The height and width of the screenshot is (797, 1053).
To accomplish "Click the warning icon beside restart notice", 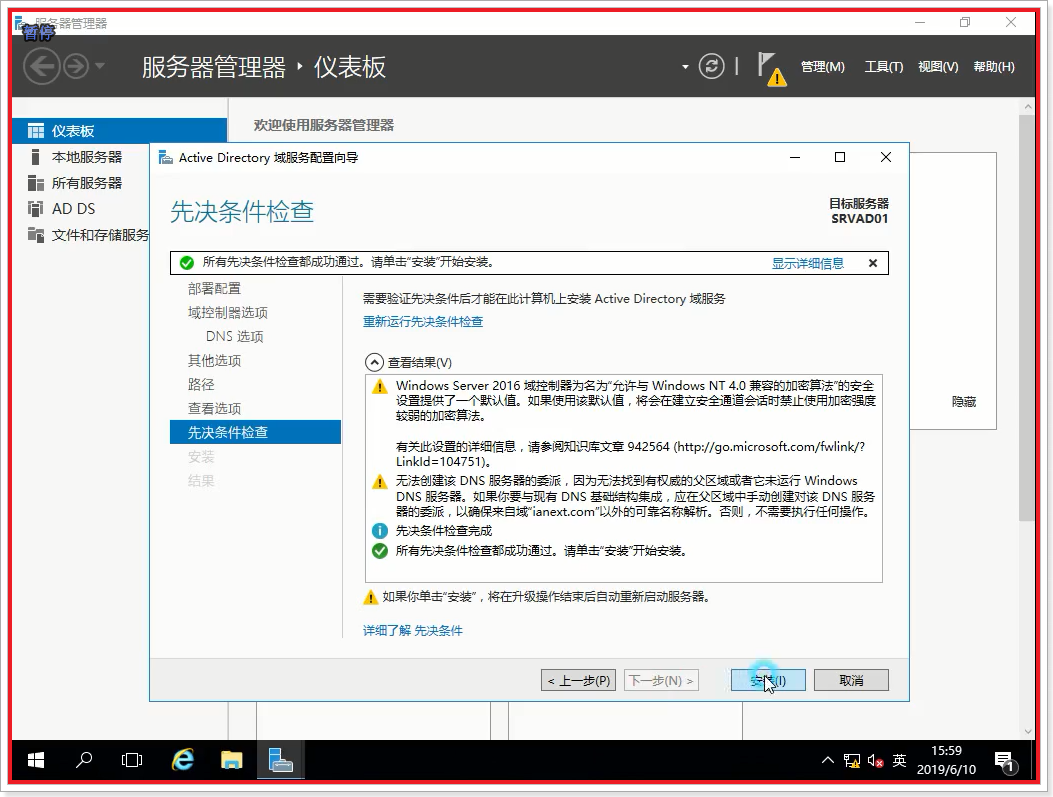I will (370, 597).
